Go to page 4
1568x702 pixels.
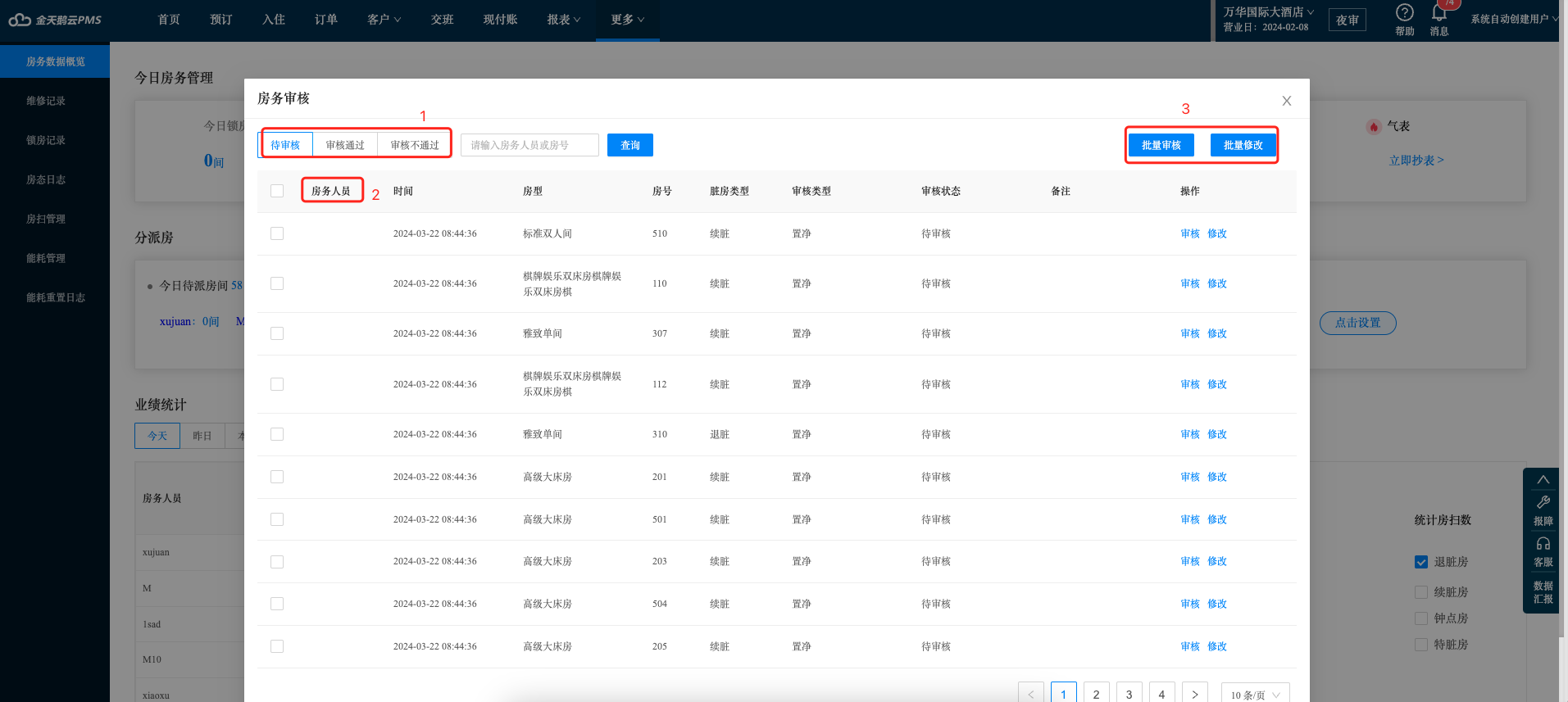point(1162,694)
